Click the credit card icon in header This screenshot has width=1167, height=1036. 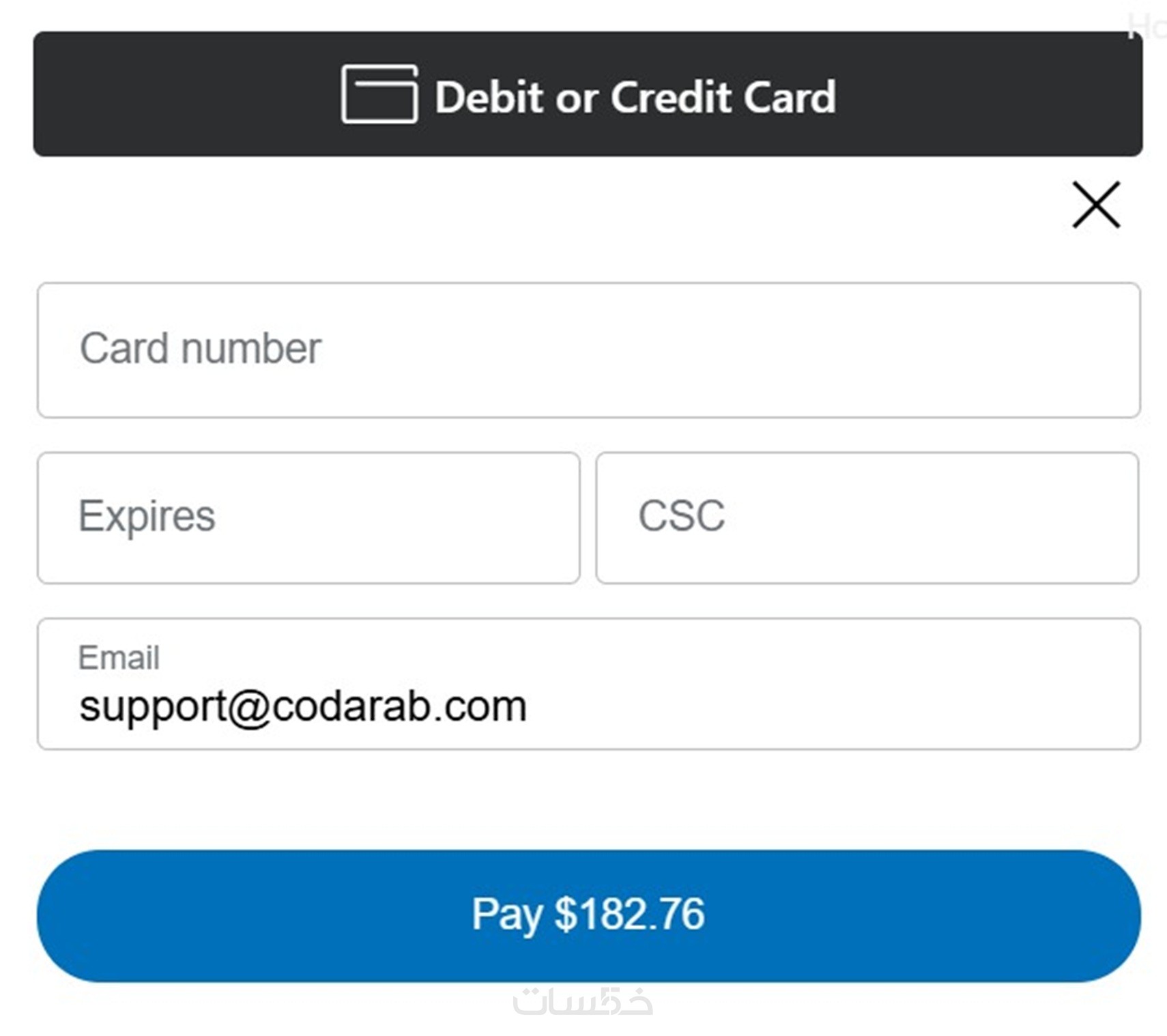[x=379, y=95]
